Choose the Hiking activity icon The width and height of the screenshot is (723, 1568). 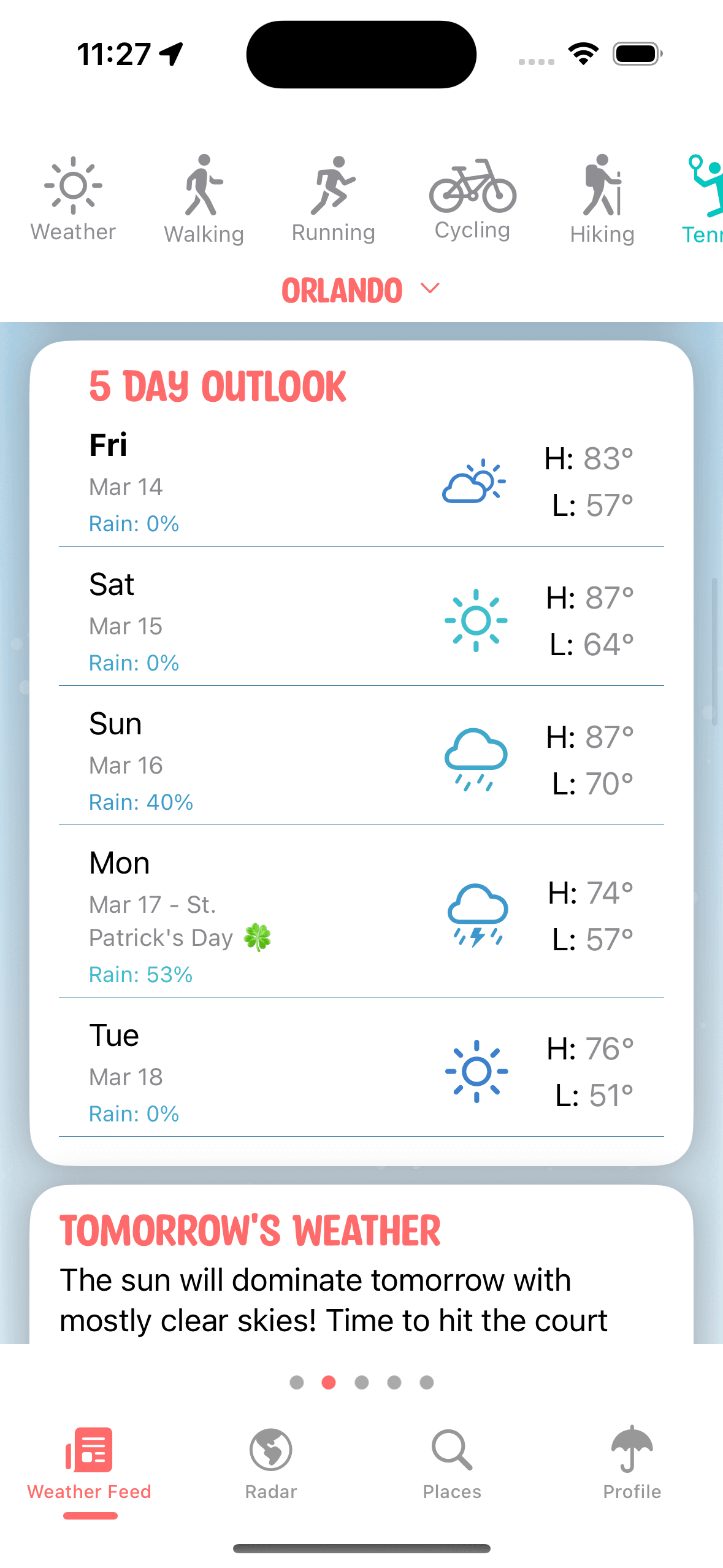[602, 185]
